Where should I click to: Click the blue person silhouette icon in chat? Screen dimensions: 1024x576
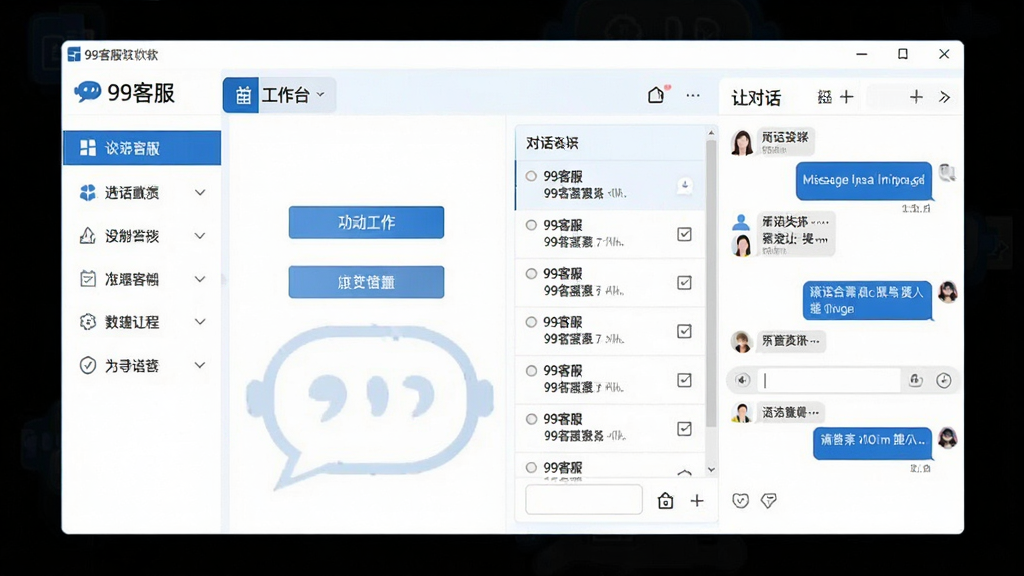(741, 222)
